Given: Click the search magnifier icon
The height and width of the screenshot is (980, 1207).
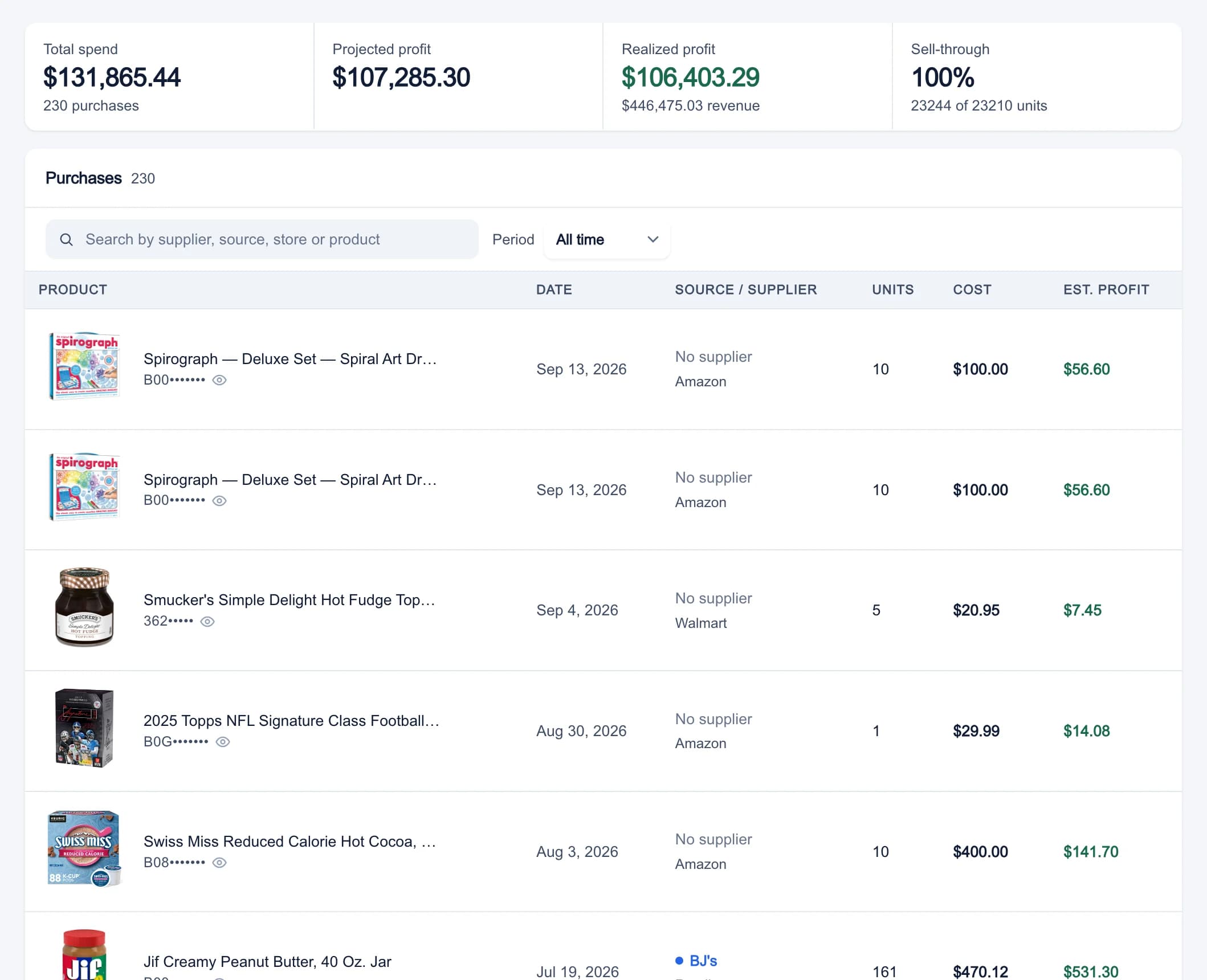Looking at the screenshot, I should (66, 239).
